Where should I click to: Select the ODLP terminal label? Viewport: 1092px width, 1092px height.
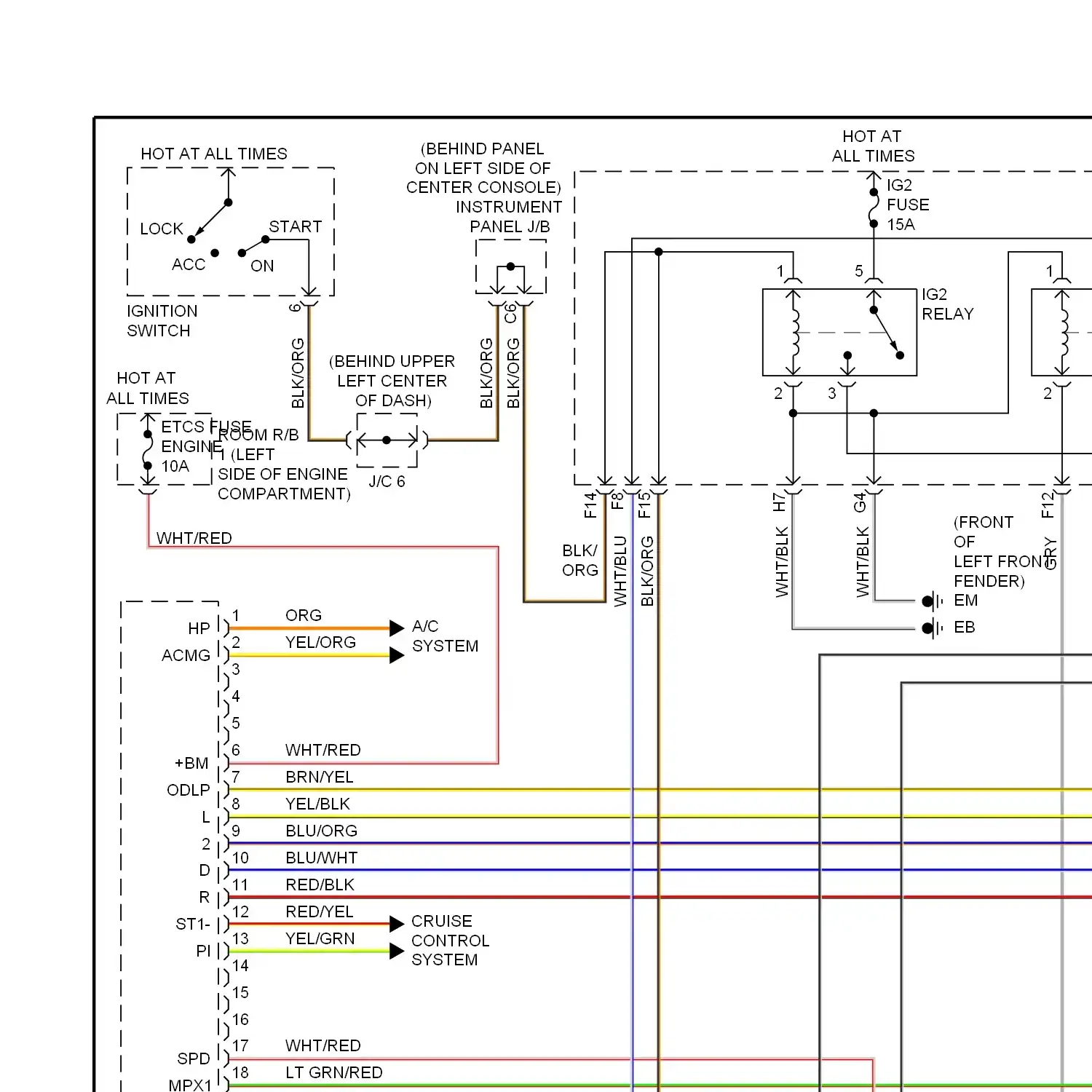click(x=188, y=790)
